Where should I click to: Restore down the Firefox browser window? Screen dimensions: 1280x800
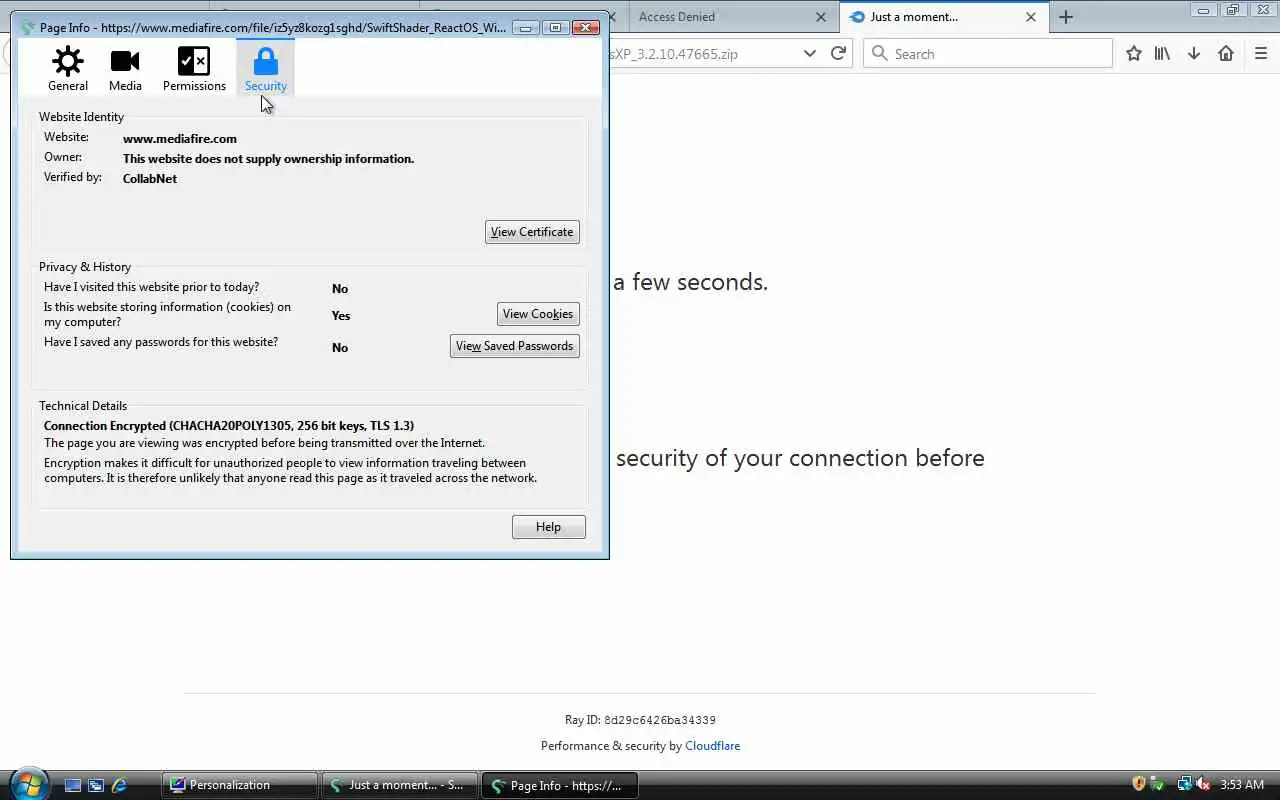click(x=1232, y=10)
